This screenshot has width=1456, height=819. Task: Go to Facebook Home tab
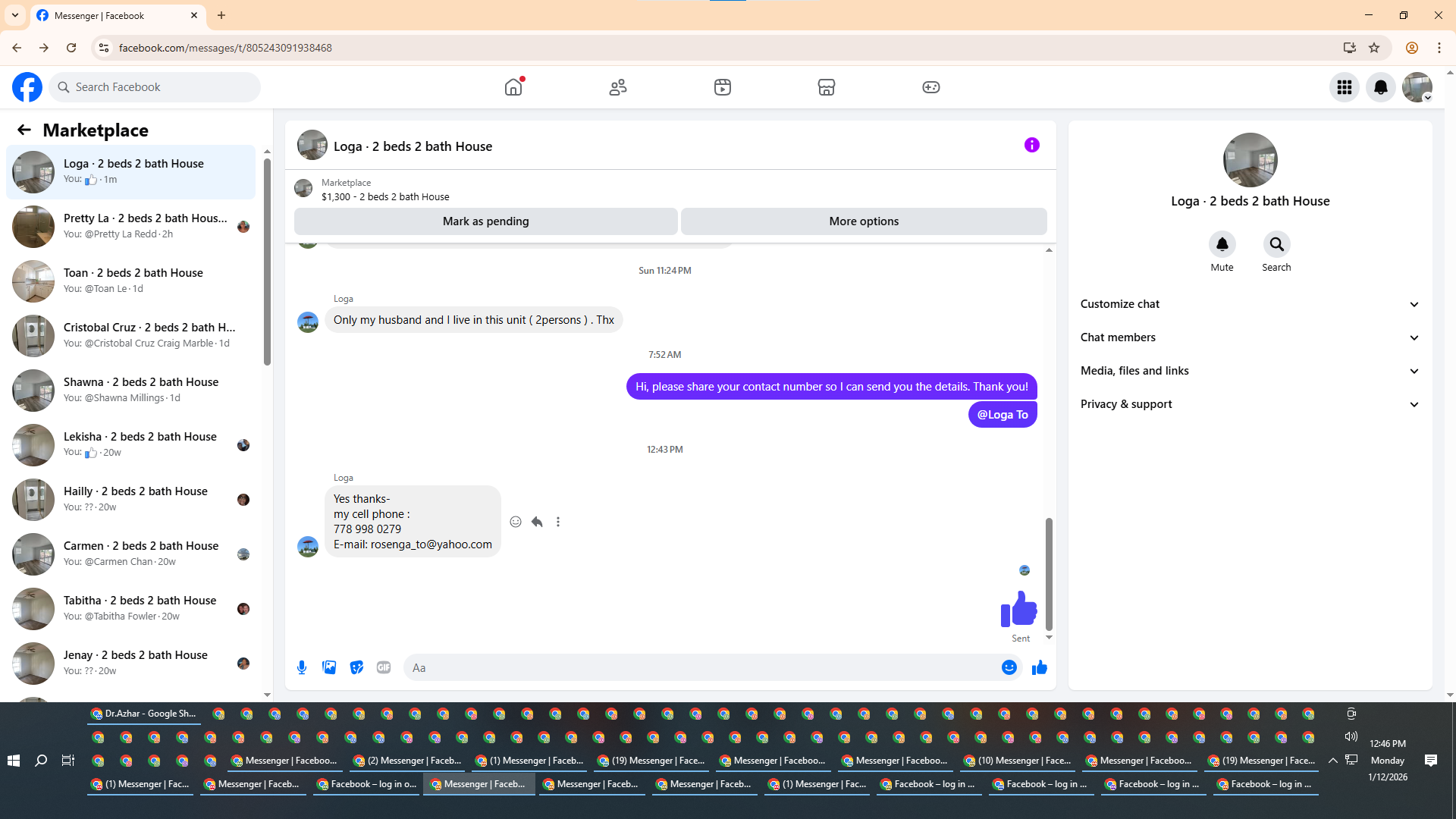[513, 87]
